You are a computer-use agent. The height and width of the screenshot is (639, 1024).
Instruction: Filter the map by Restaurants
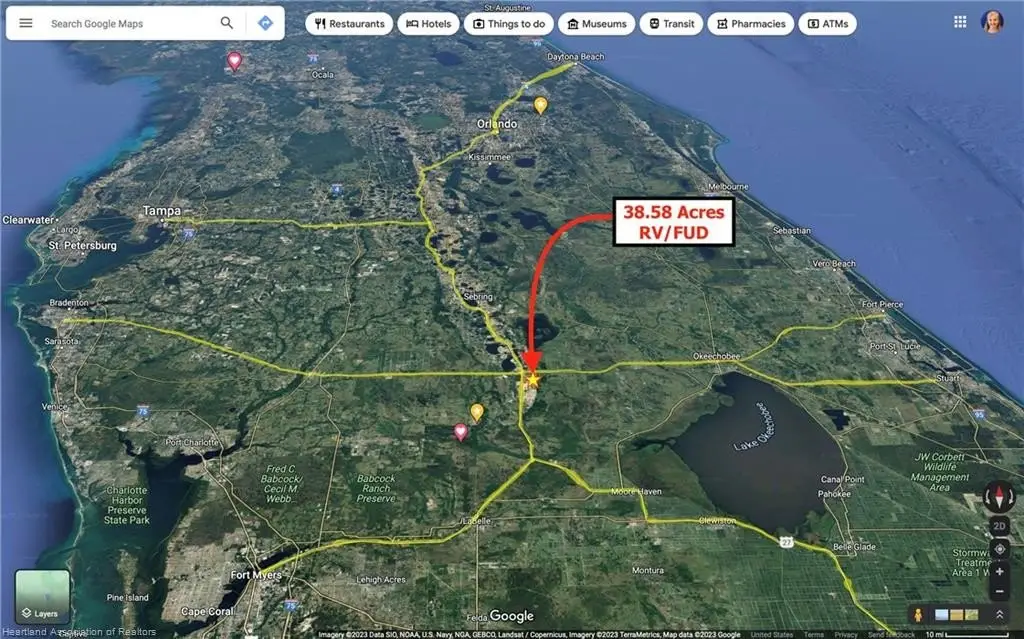coord(349,24)
